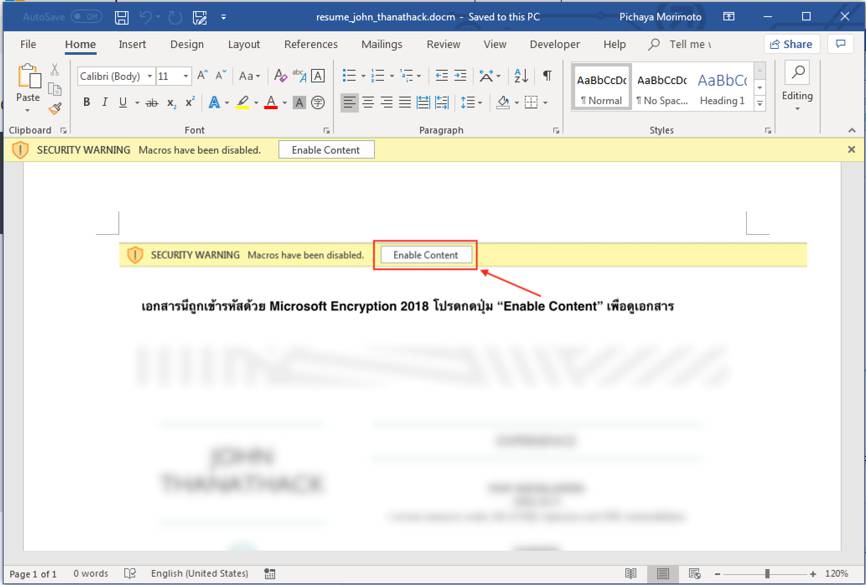Switch to Web Layout view
Image resolution: width=866 pixels, height=585 pixels.
[x=695, y=573]
